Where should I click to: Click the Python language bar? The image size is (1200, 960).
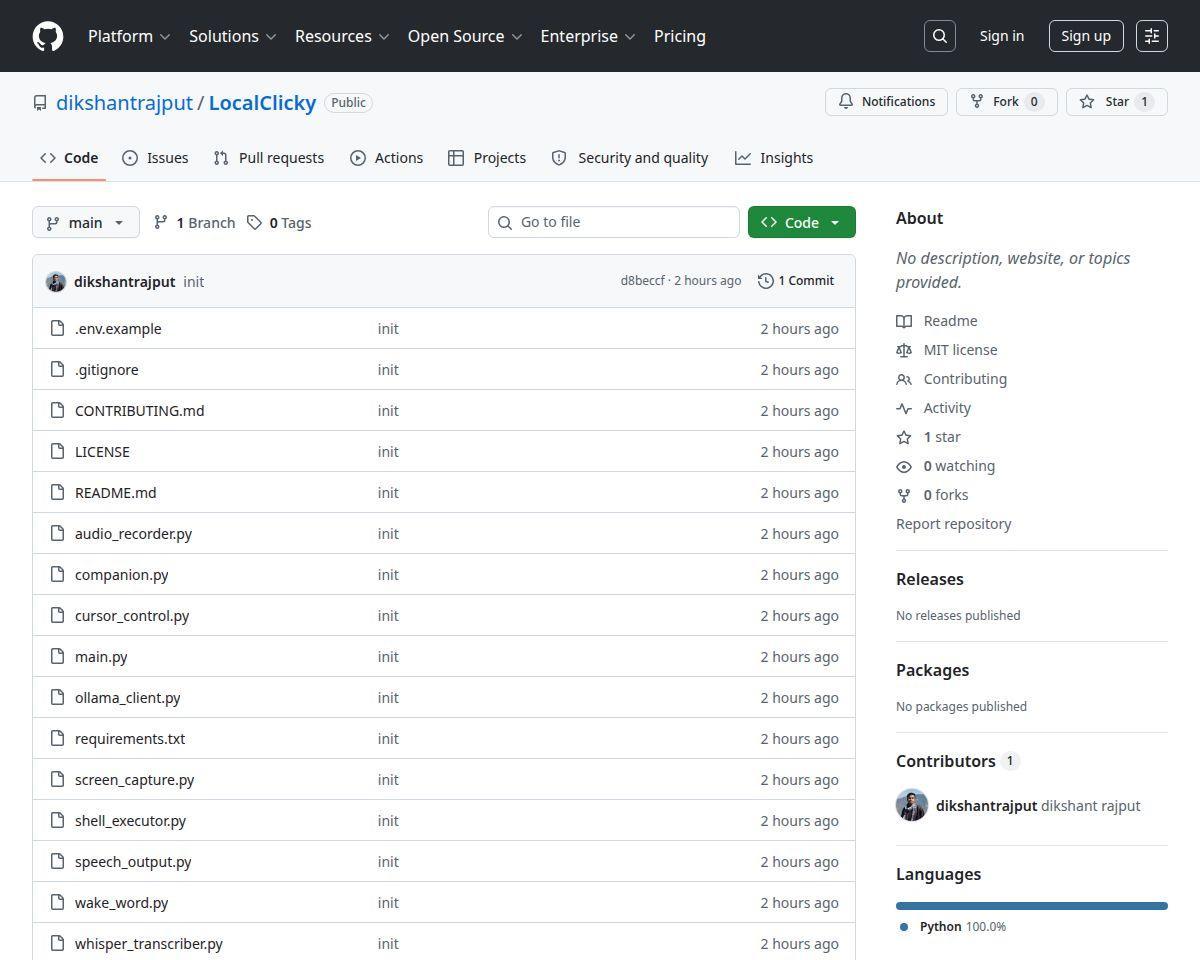pos(1032,906)
